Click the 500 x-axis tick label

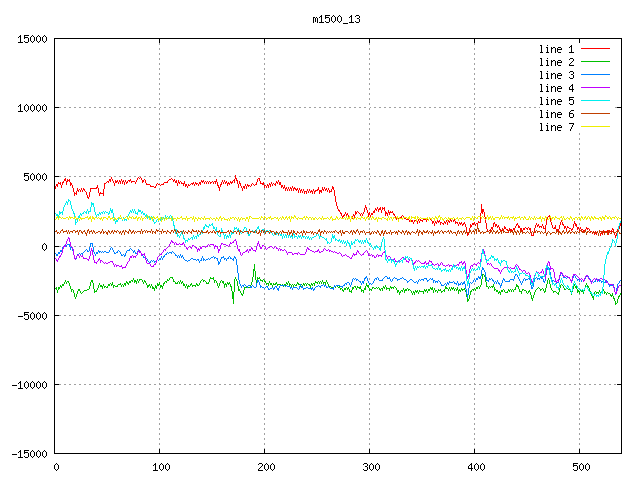(579, 467)
